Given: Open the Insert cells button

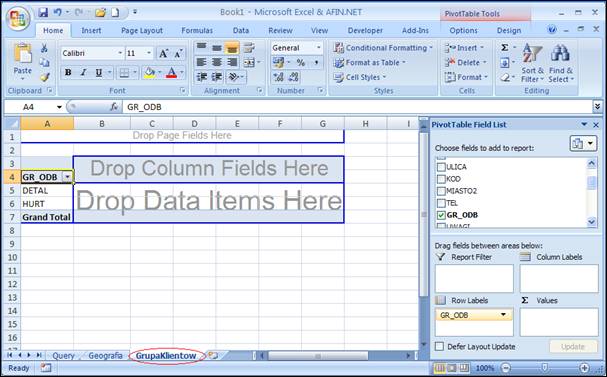Looking at the screenshot, I should coord(464,48).
